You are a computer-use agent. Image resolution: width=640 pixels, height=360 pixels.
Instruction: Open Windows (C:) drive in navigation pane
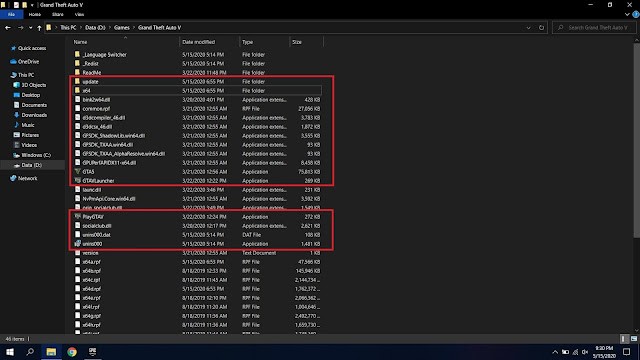36,155
